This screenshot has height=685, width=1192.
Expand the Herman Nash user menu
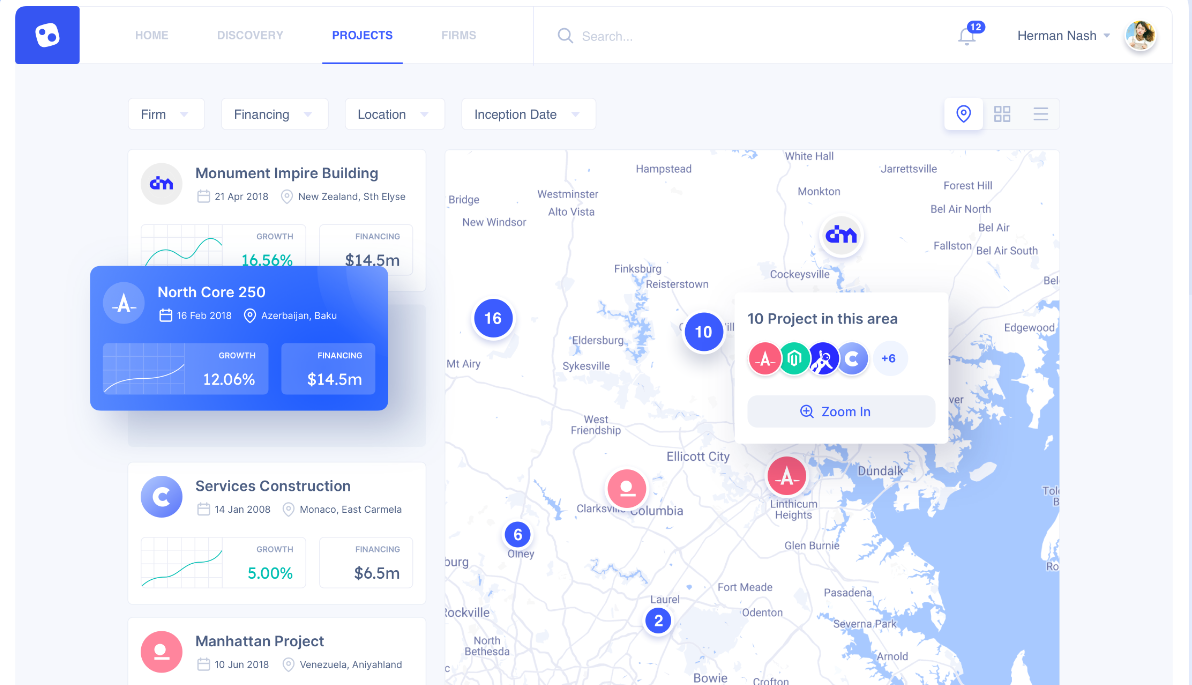coord(1107,36)
